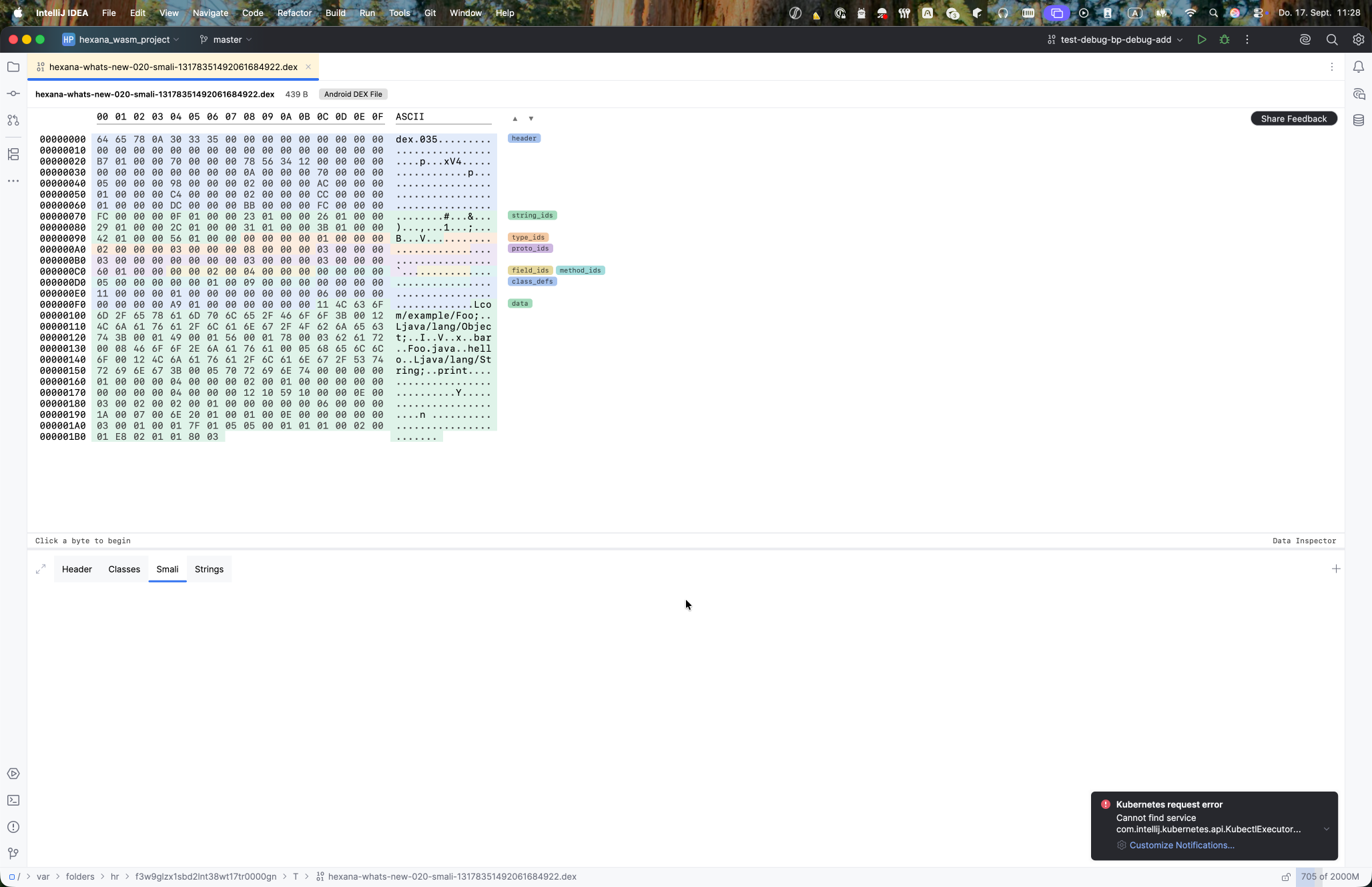This screenshot has width=1372, height=887.
Task: Open more run actions kebab menu
Action: coord(1247,39)
